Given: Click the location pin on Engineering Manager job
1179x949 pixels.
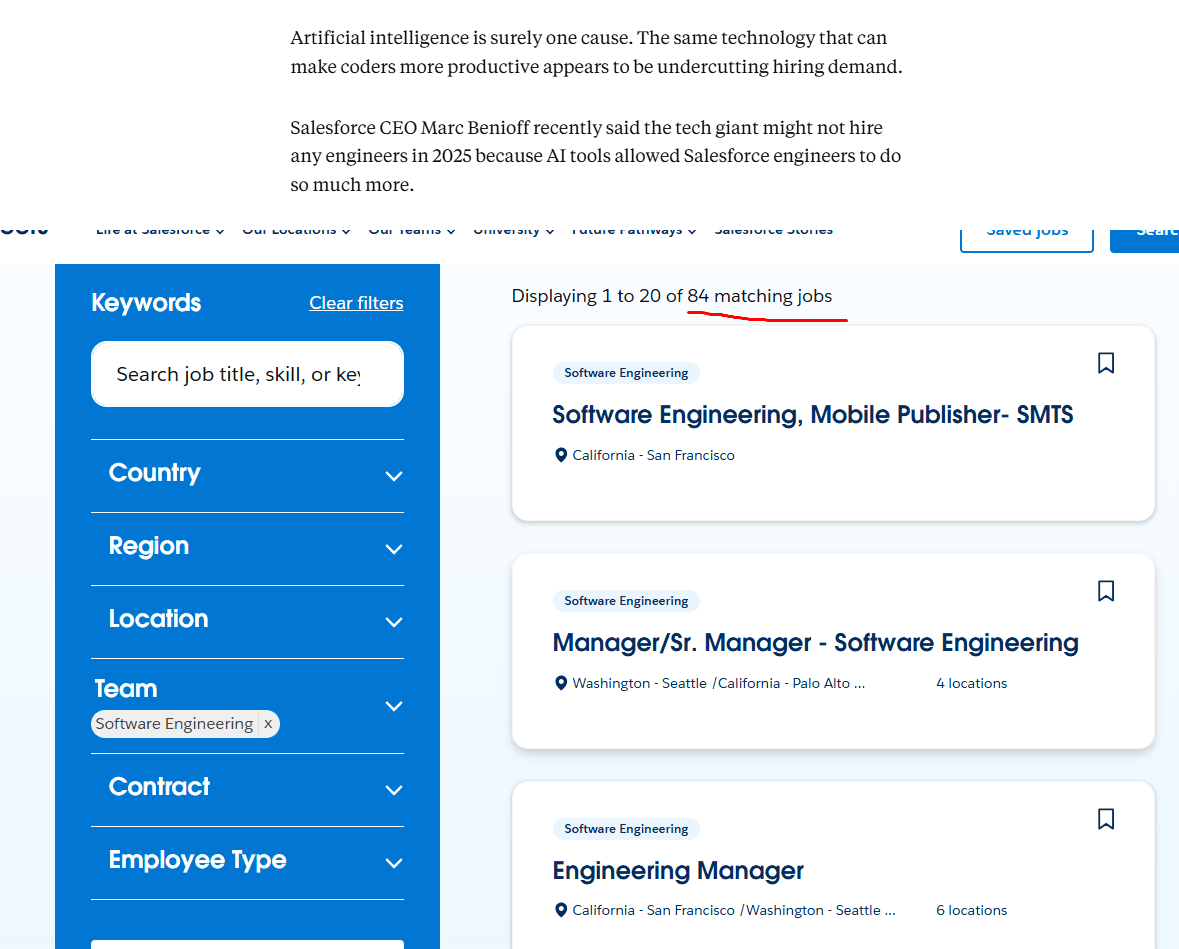Looking at the screenshot, I should [x=561, y=910].
